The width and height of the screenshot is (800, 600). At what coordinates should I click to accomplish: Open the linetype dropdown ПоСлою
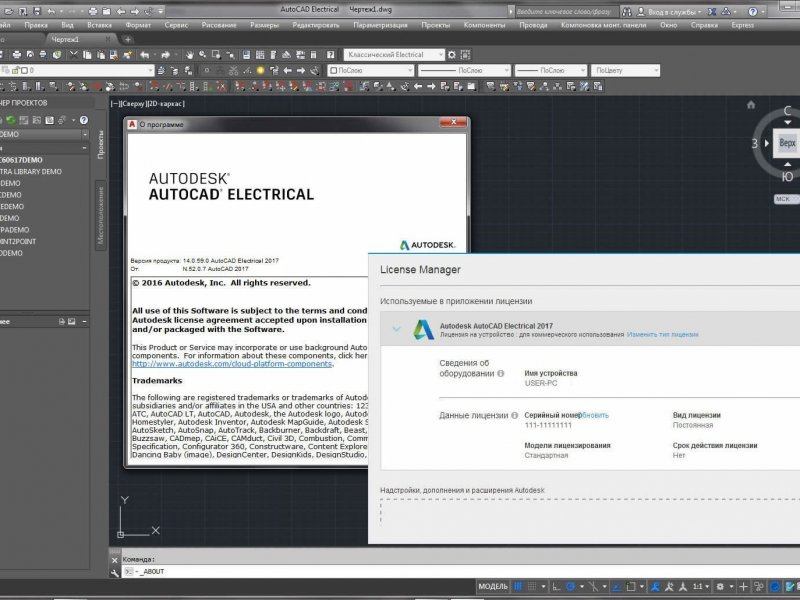464,70
